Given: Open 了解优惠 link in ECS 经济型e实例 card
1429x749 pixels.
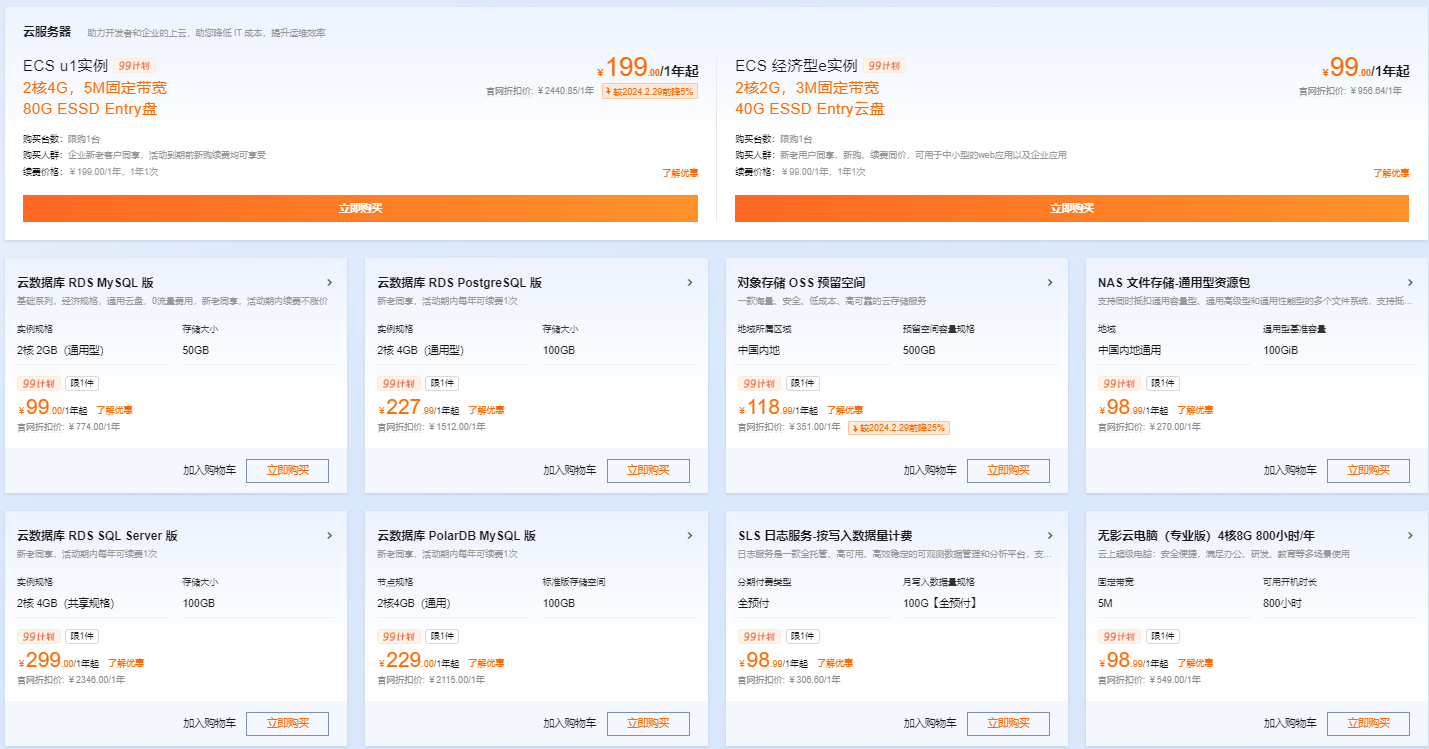Looking at the screenshot, I should pos(1391,173).
